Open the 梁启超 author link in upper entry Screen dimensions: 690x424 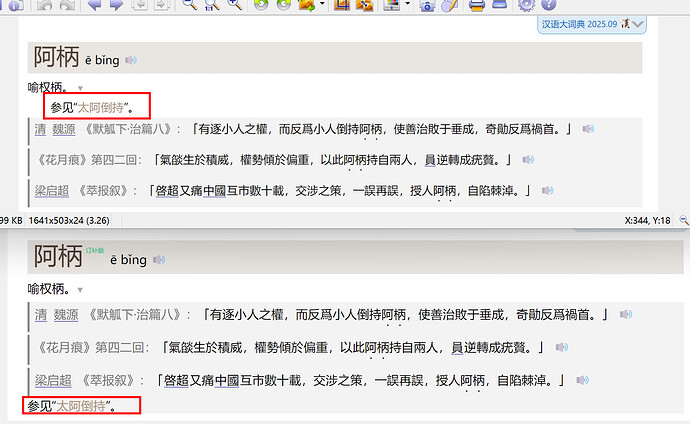[x=52, y=191]
